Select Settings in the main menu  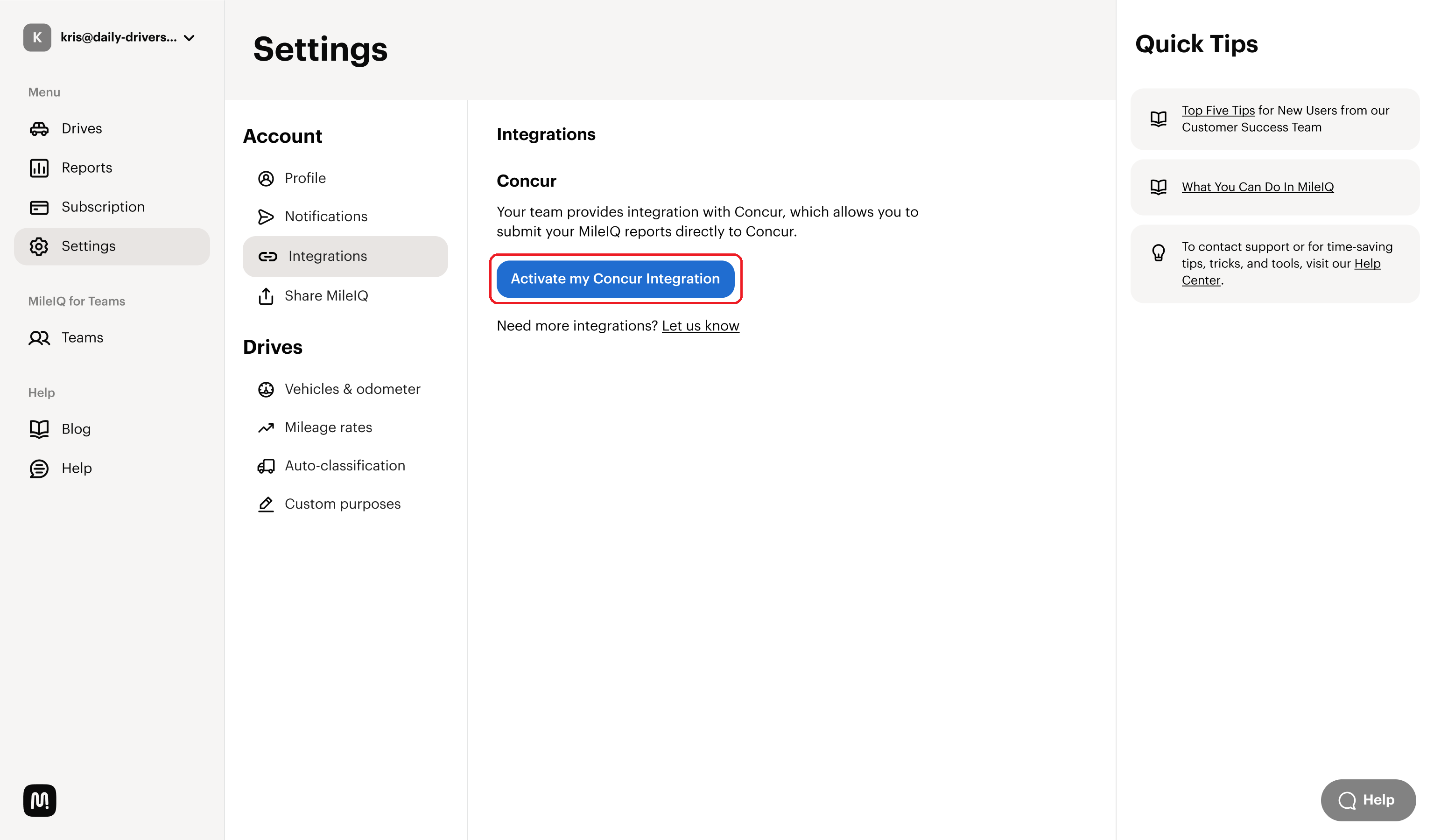[112, 246]
